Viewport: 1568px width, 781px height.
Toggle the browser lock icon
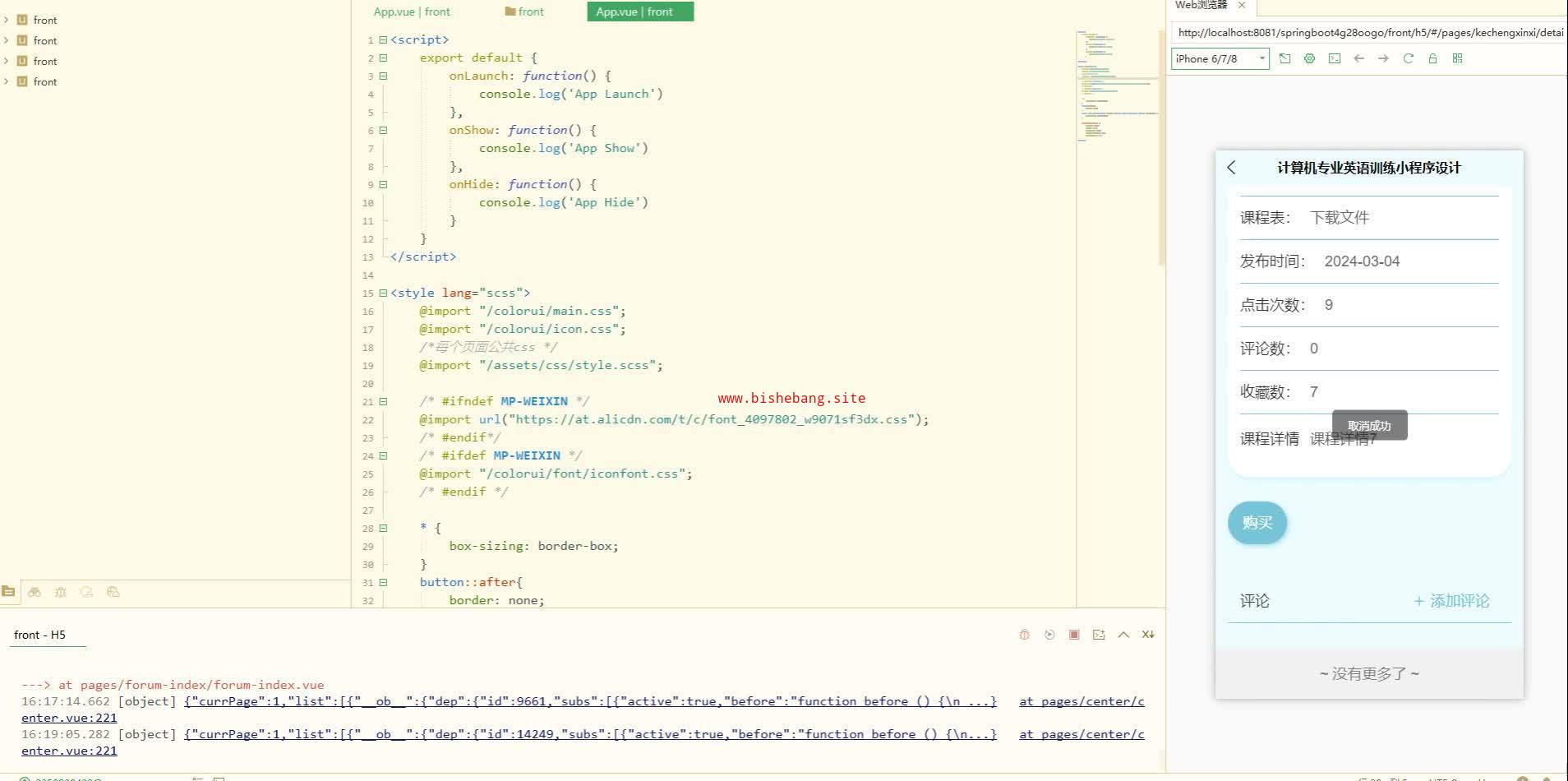coord(1432,58)
